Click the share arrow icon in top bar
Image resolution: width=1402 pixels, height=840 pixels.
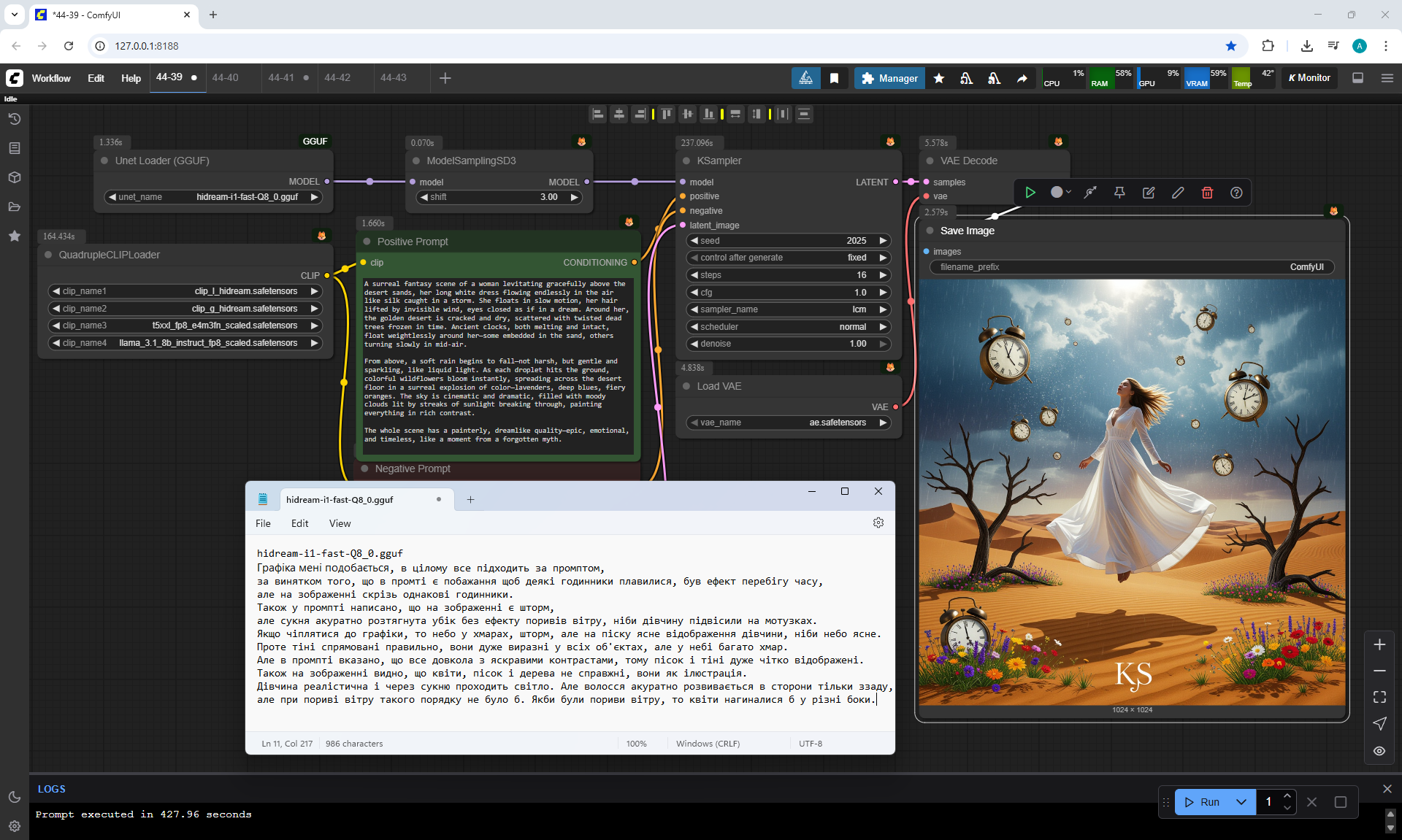pyautogui.click(x=1022, y=78)
